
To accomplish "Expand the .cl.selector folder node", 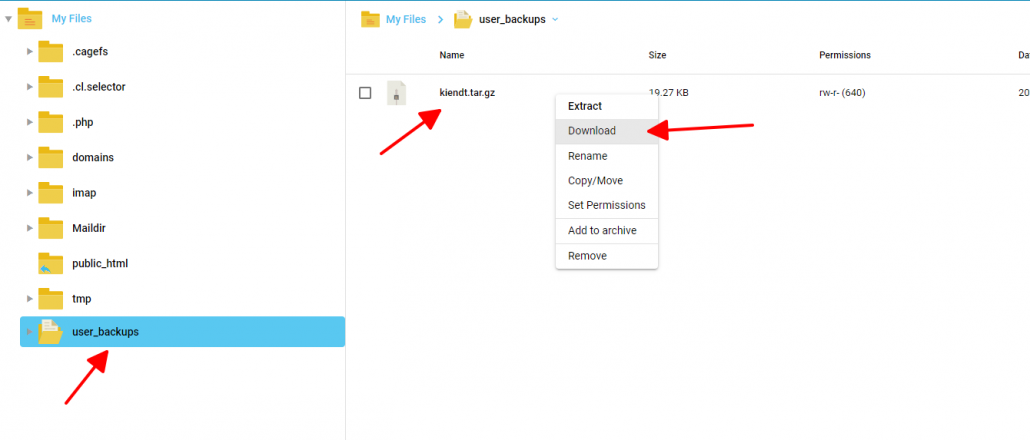I will 29,87.
